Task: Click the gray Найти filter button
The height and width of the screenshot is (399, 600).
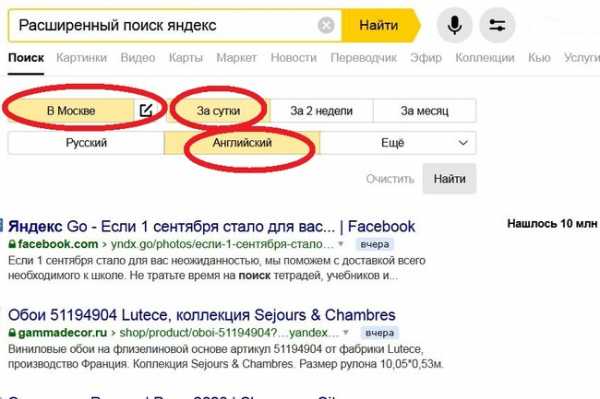Action: 449,179
